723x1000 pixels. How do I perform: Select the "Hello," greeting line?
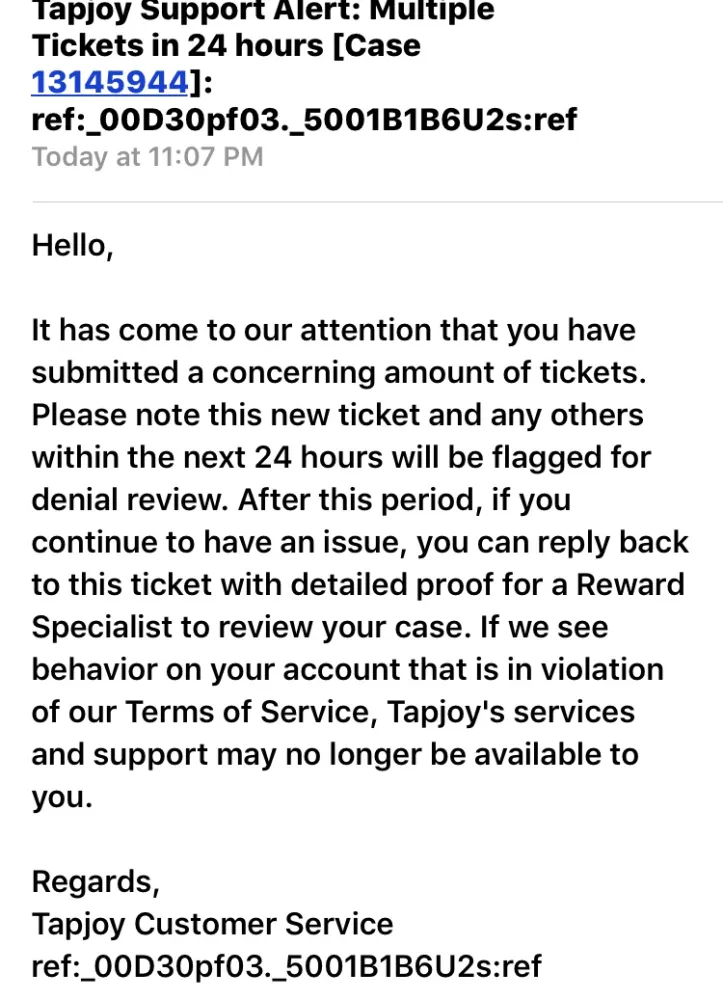tap(72, 246)
